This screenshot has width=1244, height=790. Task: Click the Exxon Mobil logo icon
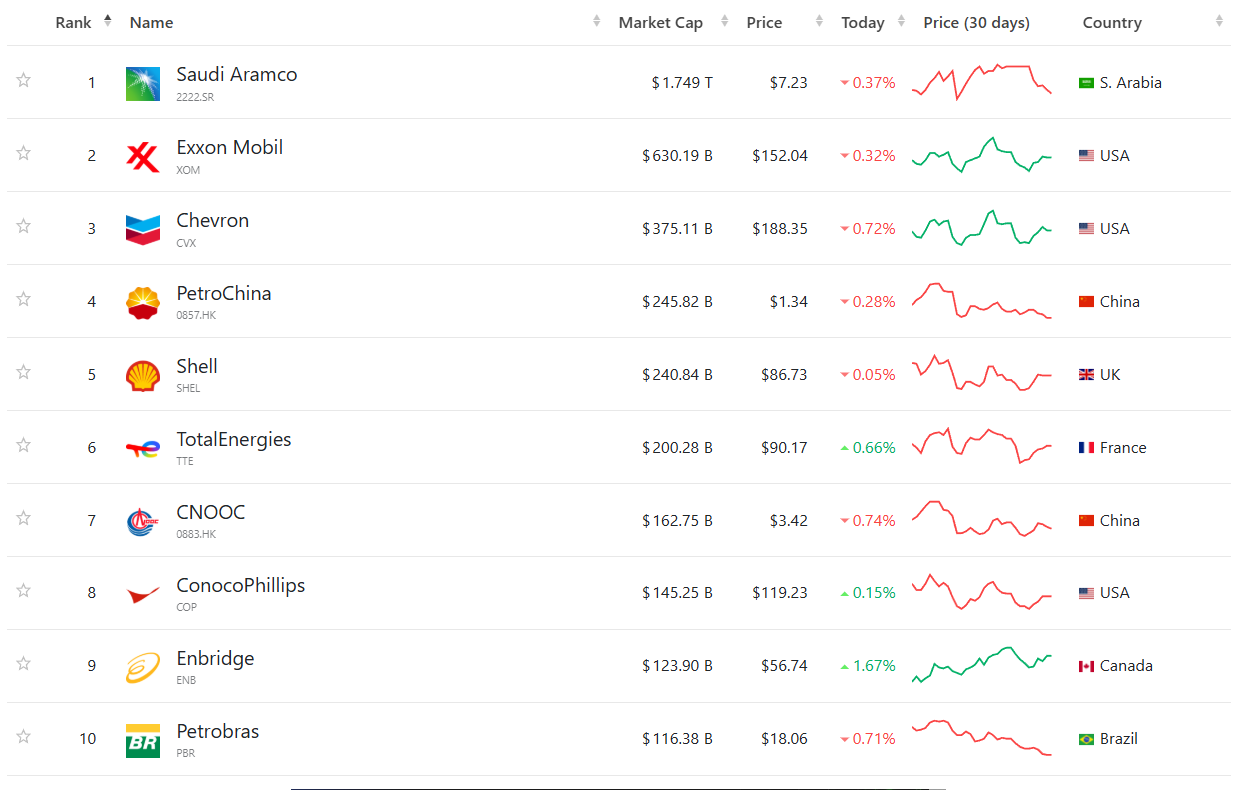pyautogui.click(x=143, y=157)
